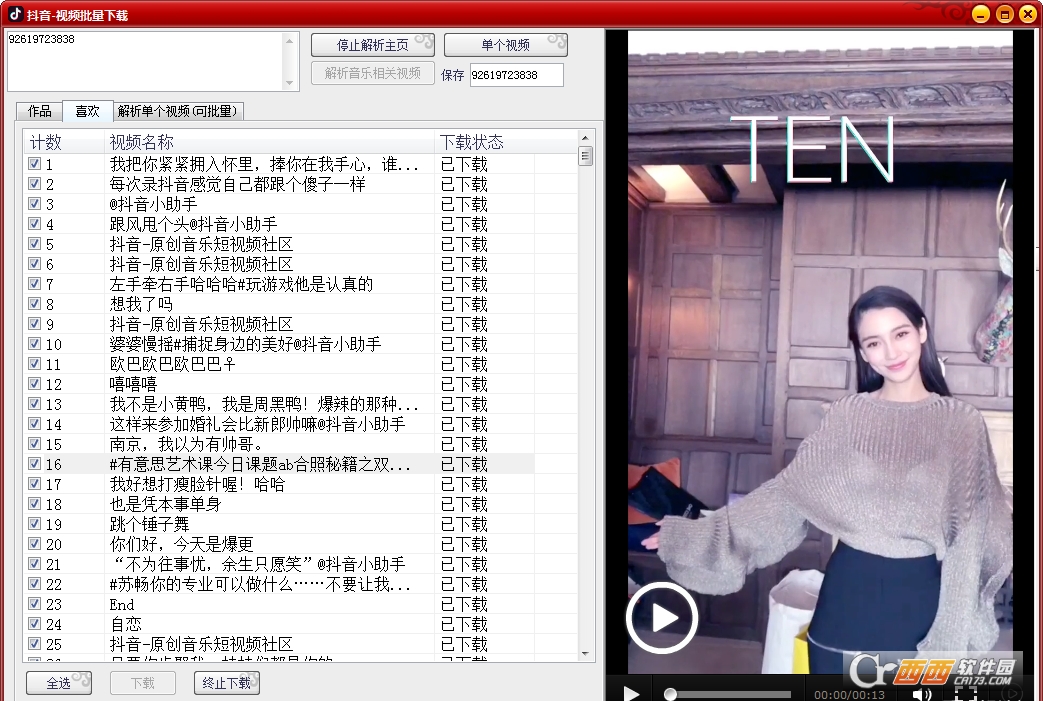Toggle the checkbox for row 20
The image size is (1043, 701).
pyautogui.click(x=35, y=543)
